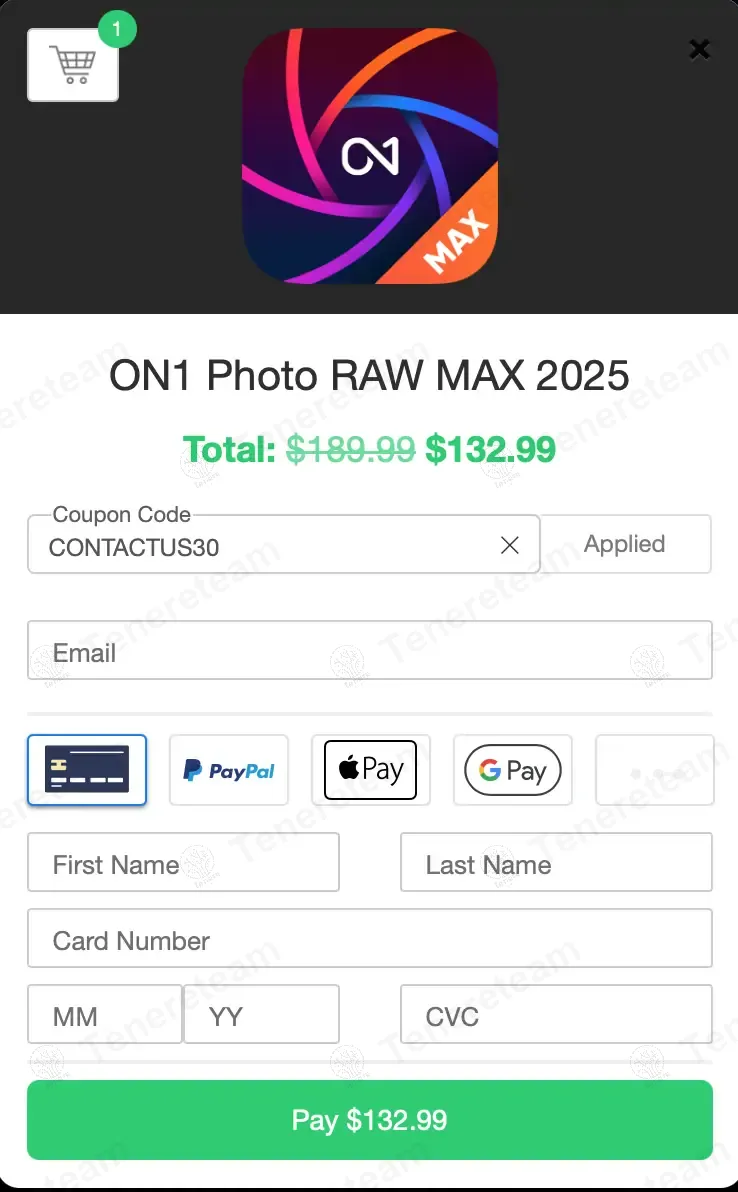Select PayPal payment option
Screen dimensions: 738x1192
(229, 770)
